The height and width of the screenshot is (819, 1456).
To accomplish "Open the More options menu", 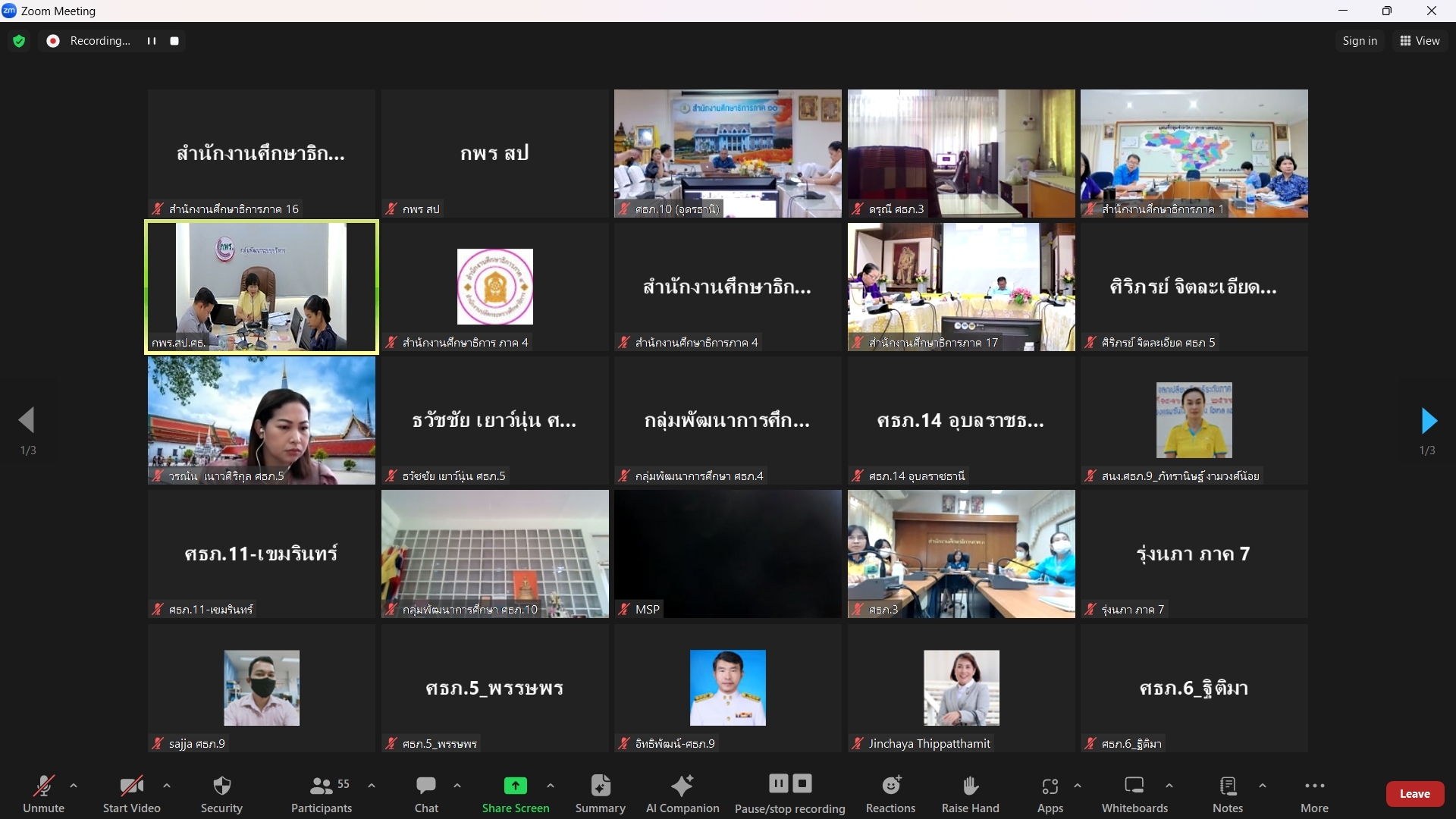I will (x=1314, y=794).
